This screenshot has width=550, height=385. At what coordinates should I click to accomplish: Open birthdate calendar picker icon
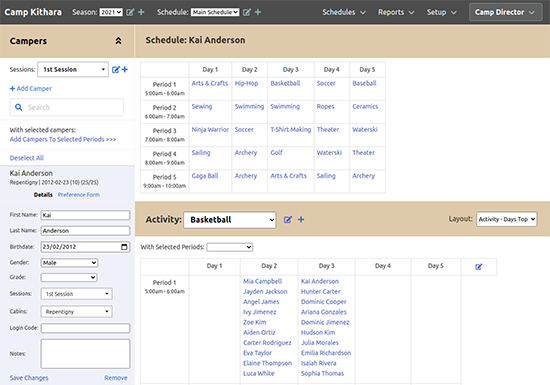(x=124, y=247)
